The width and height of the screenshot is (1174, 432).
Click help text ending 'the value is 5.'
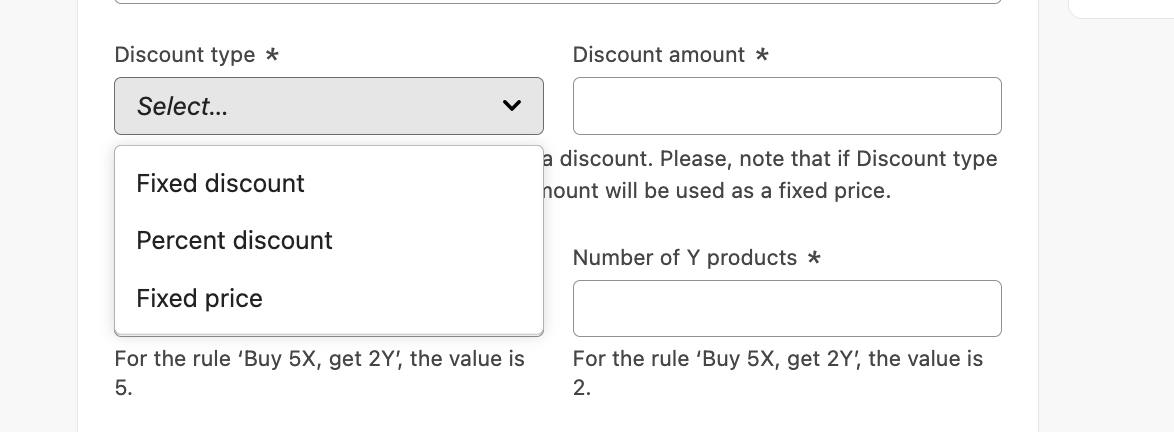tap(320, 373)
